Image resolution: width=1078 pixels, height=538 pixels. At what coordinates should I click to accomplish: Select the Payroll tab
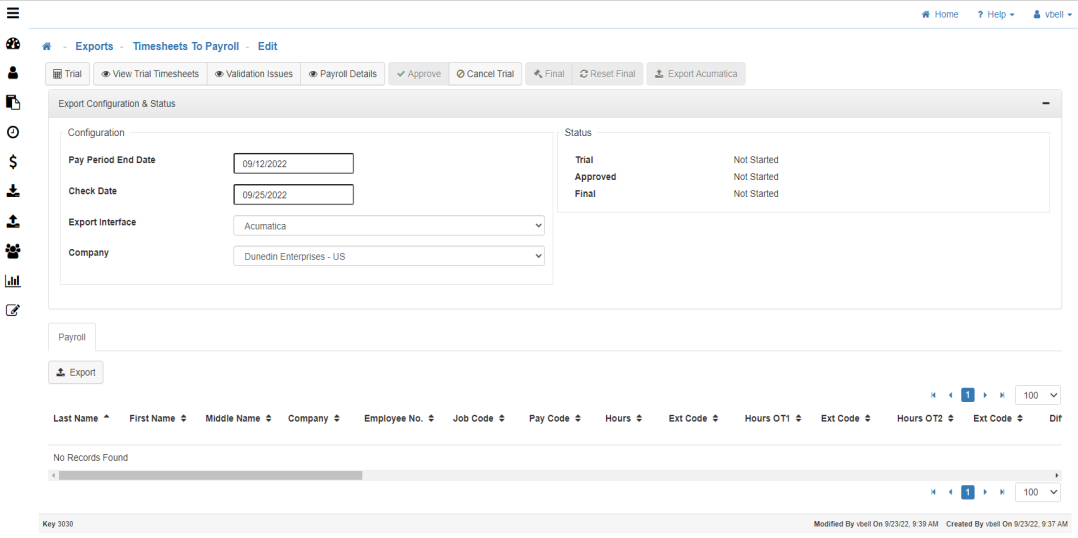pos(72,337)
